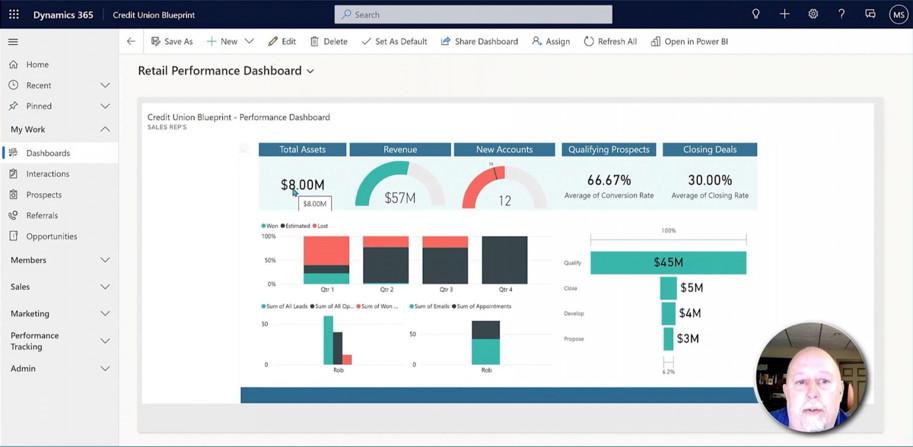Open the Retail Performance Dashboard selector dropdown
The width and height of the screenshot is (913, 447).
pyautogui.click(x=310, y=71)
